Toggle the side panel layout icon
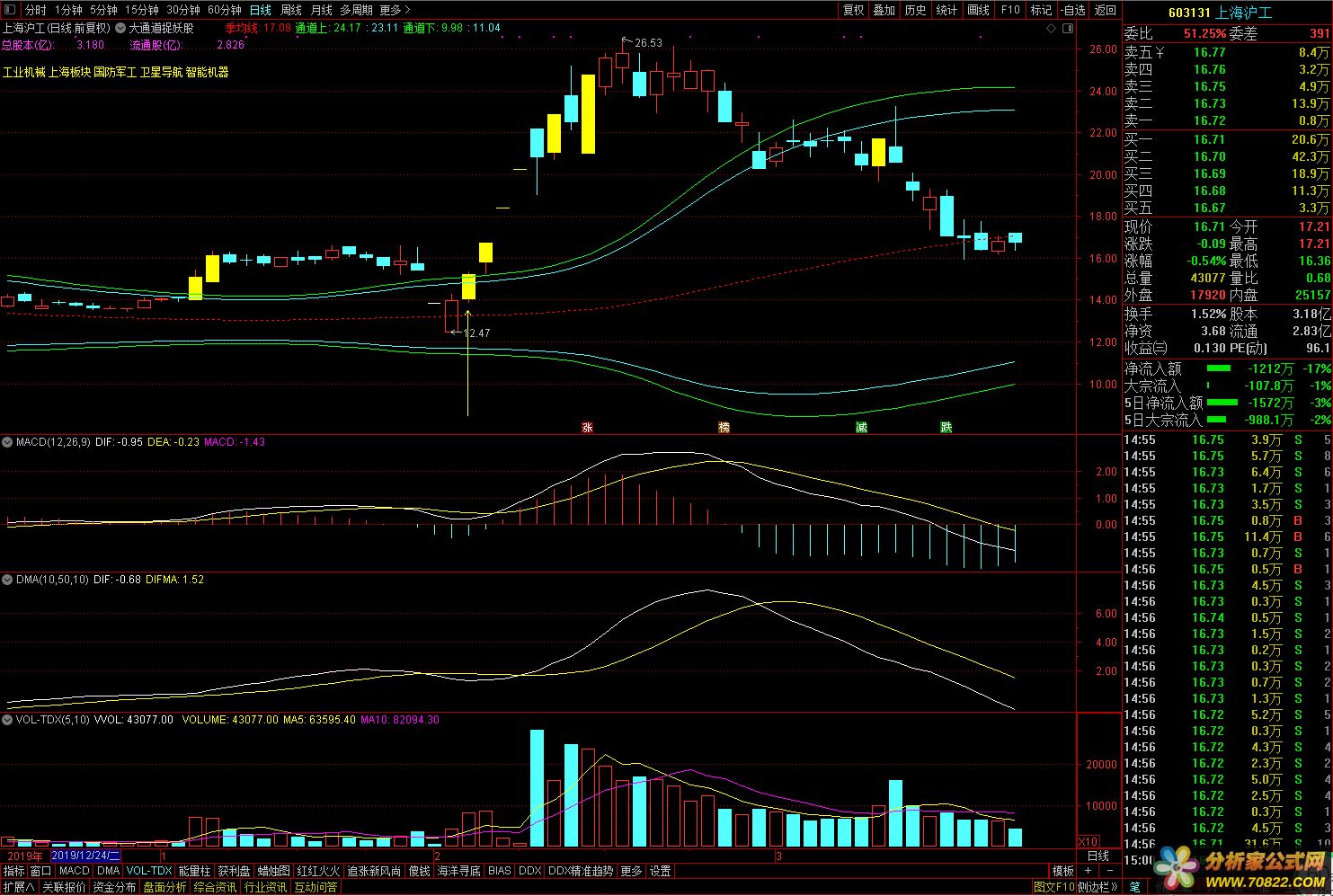The image size is (1333, 896). [x=1069, y=29]
